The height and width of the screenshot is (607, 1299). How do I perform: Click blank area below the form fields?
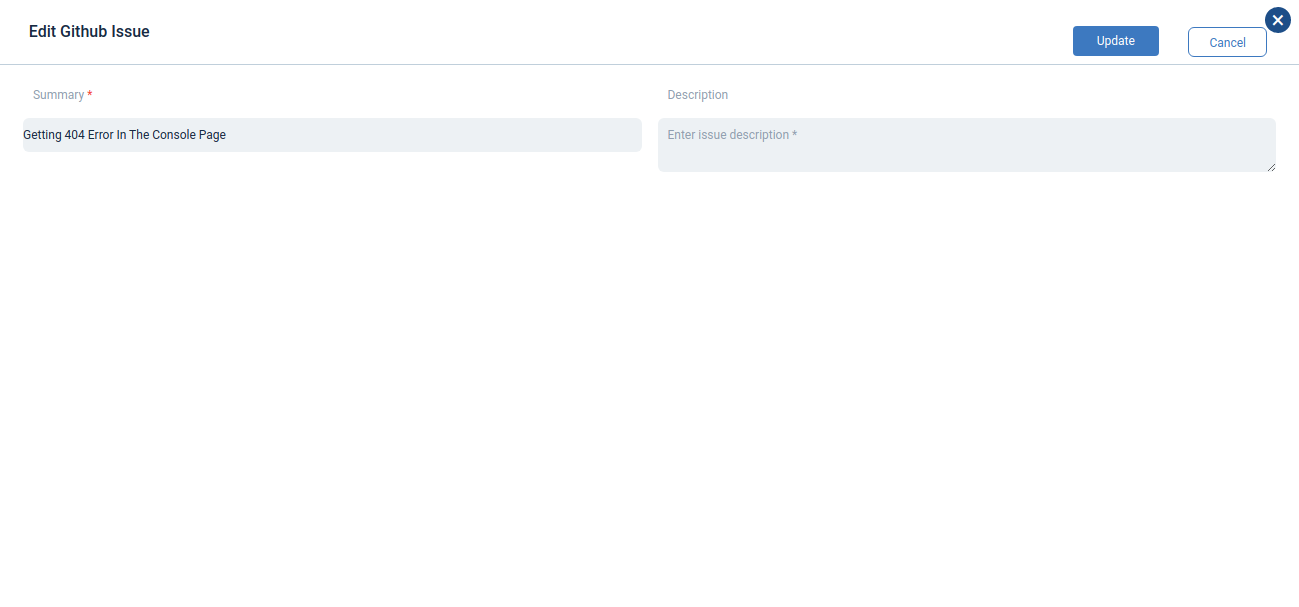[x=650, y=400]
